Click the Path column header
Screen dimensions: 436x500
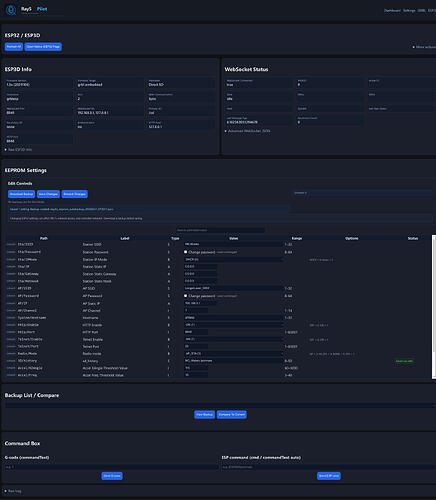(44, 238)
